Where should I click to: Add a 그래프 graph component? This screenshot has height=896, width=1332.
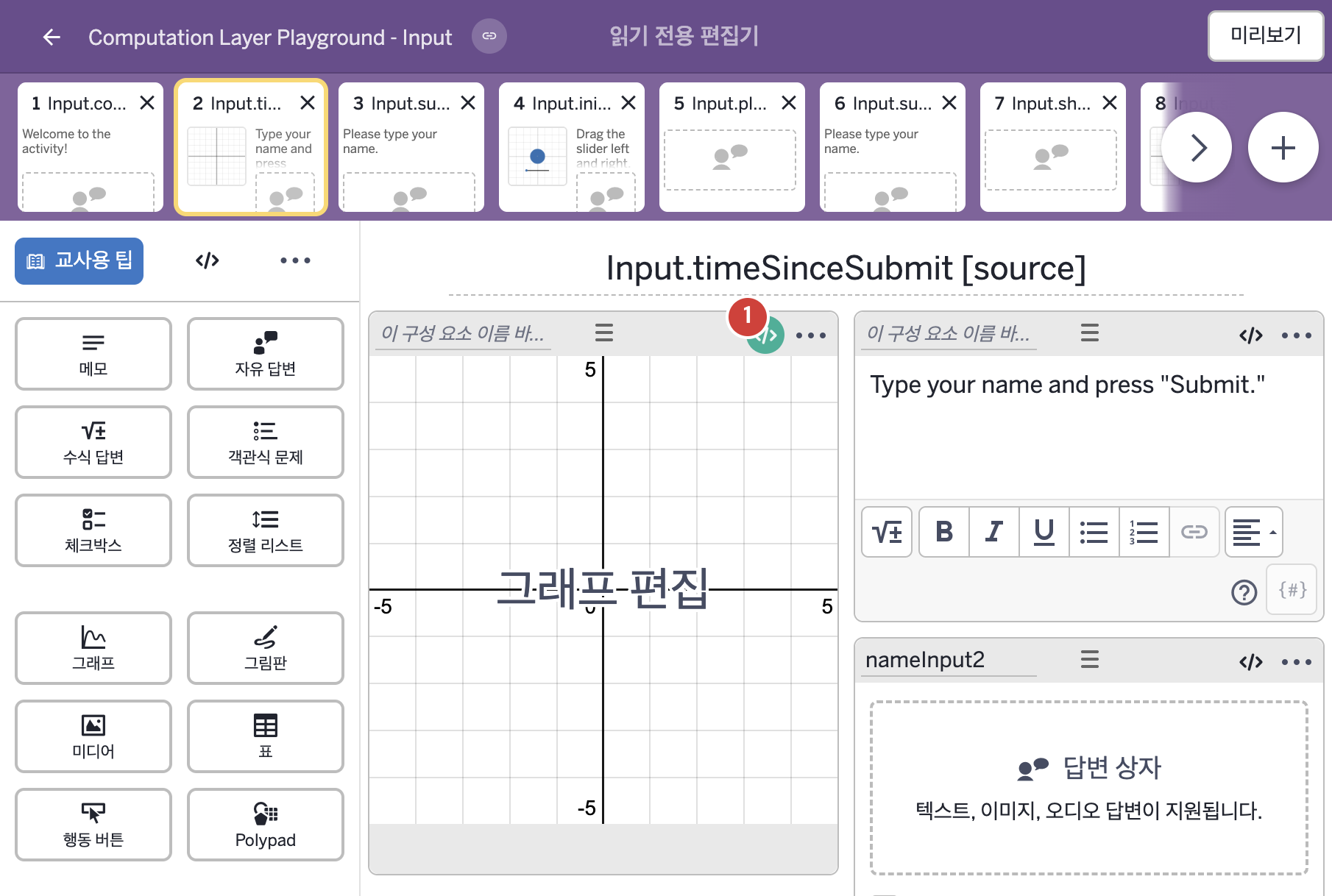pyautogui.click(x=93, y=648)
